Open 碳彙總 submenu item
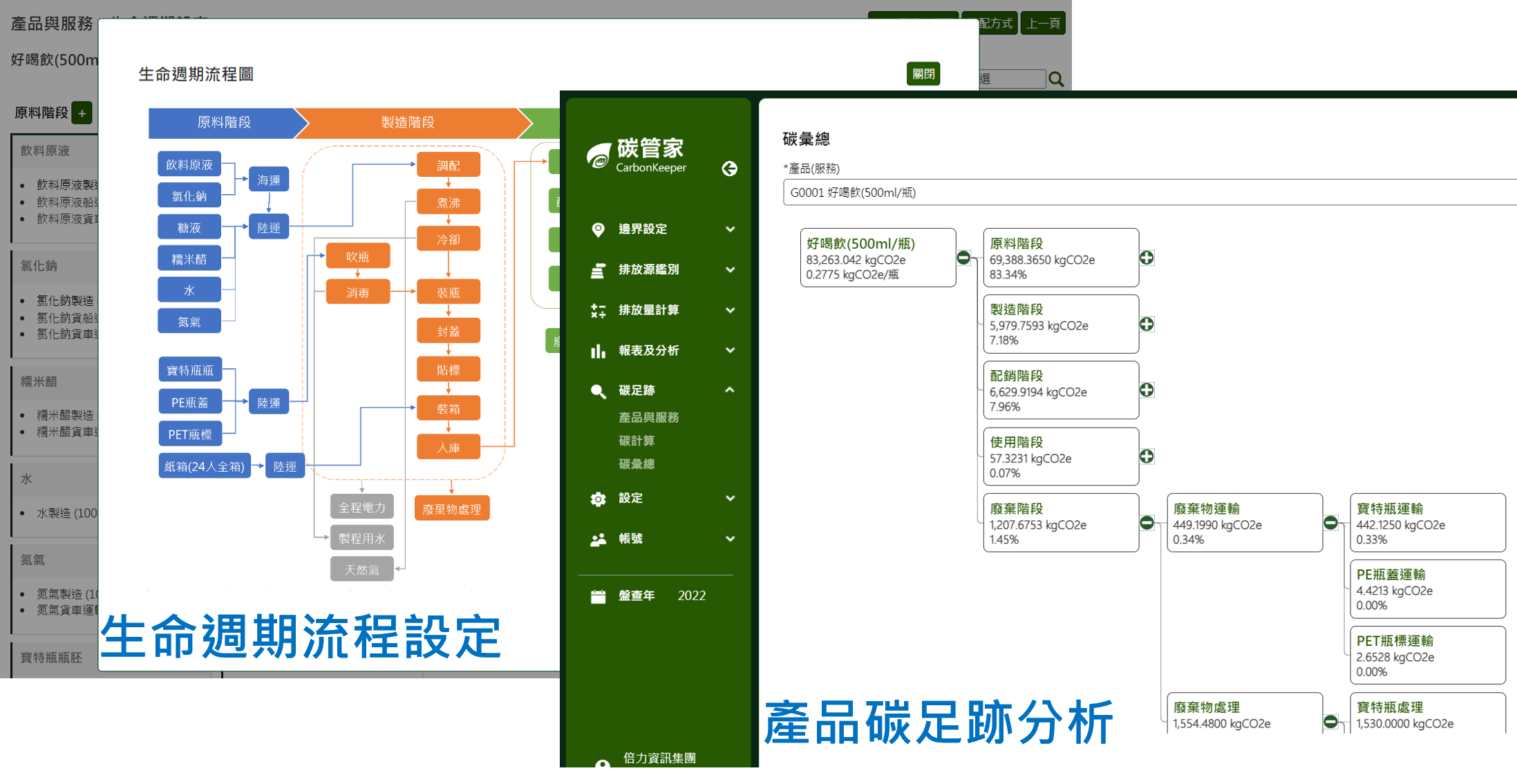The image size is (1517, 784). tap(637, 464)
